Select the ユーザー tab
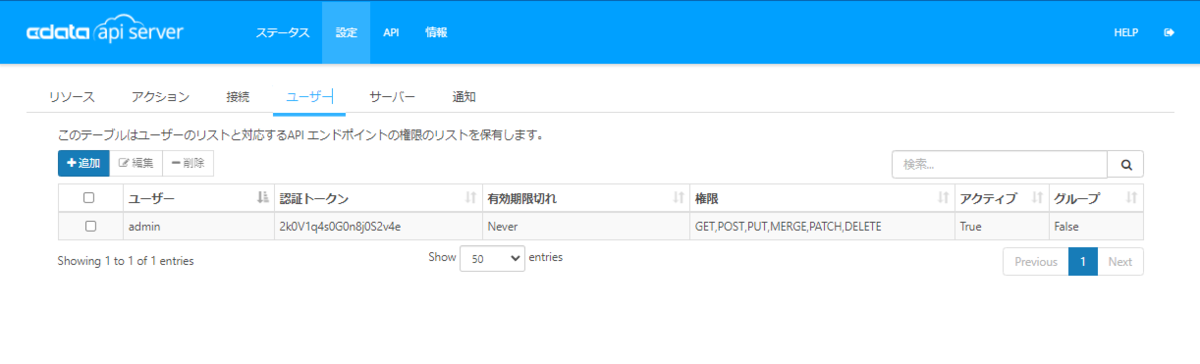The image size is (1200, 364). click(x=309, y=97)
